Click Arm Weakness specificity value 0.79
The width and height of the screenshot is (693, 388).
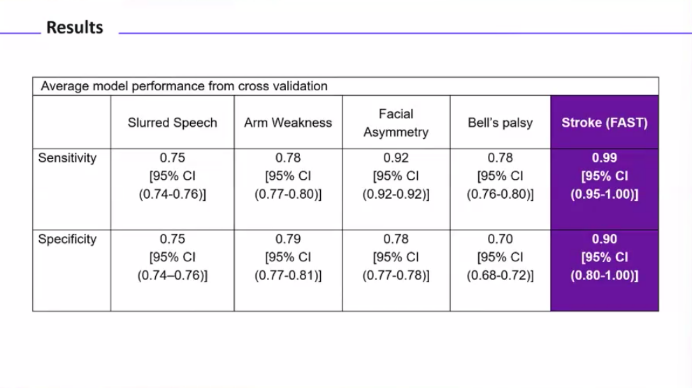click(288, 239)
